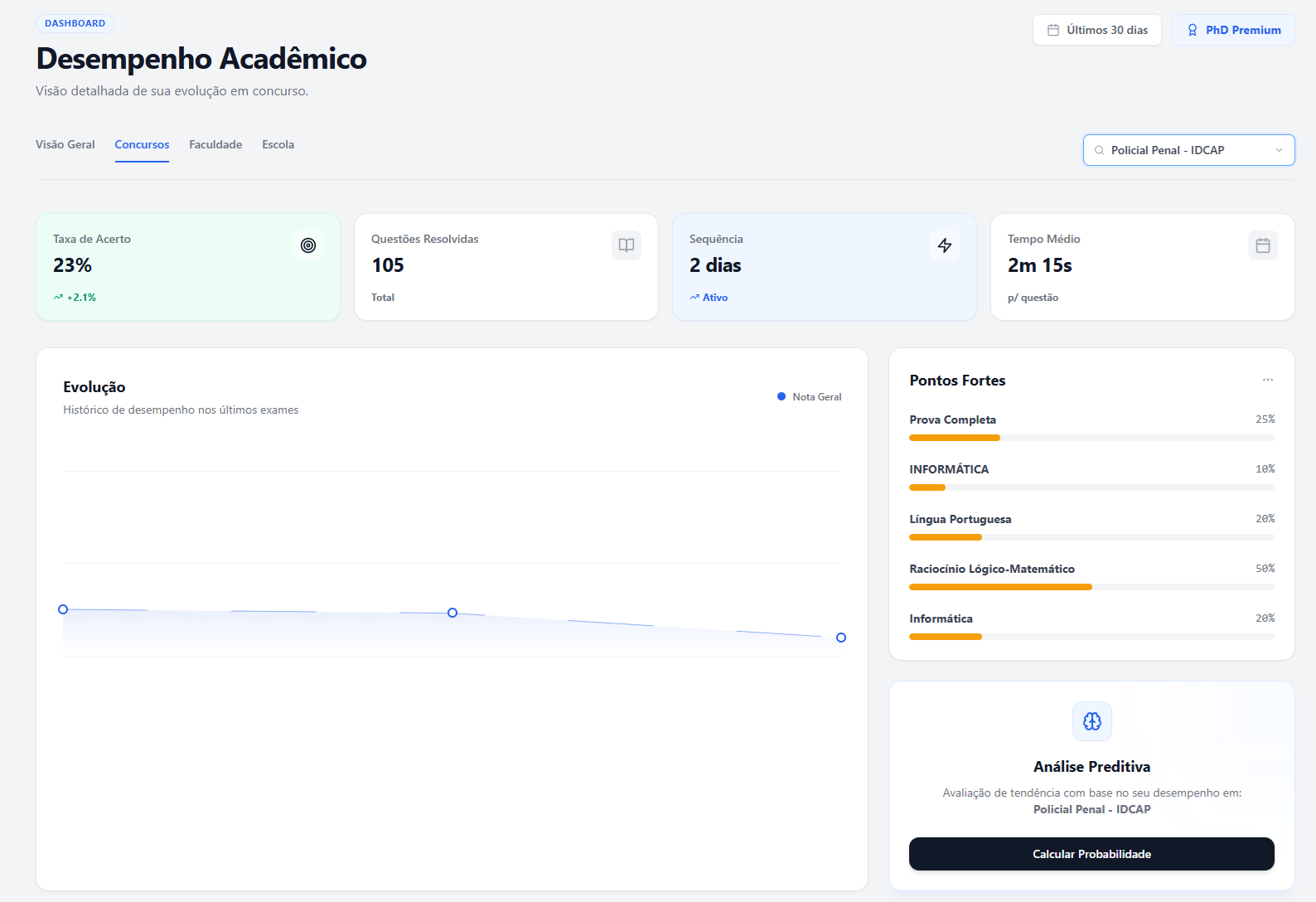
Task: Switch to the Visão Geral tab
Action: click(65, 144)
